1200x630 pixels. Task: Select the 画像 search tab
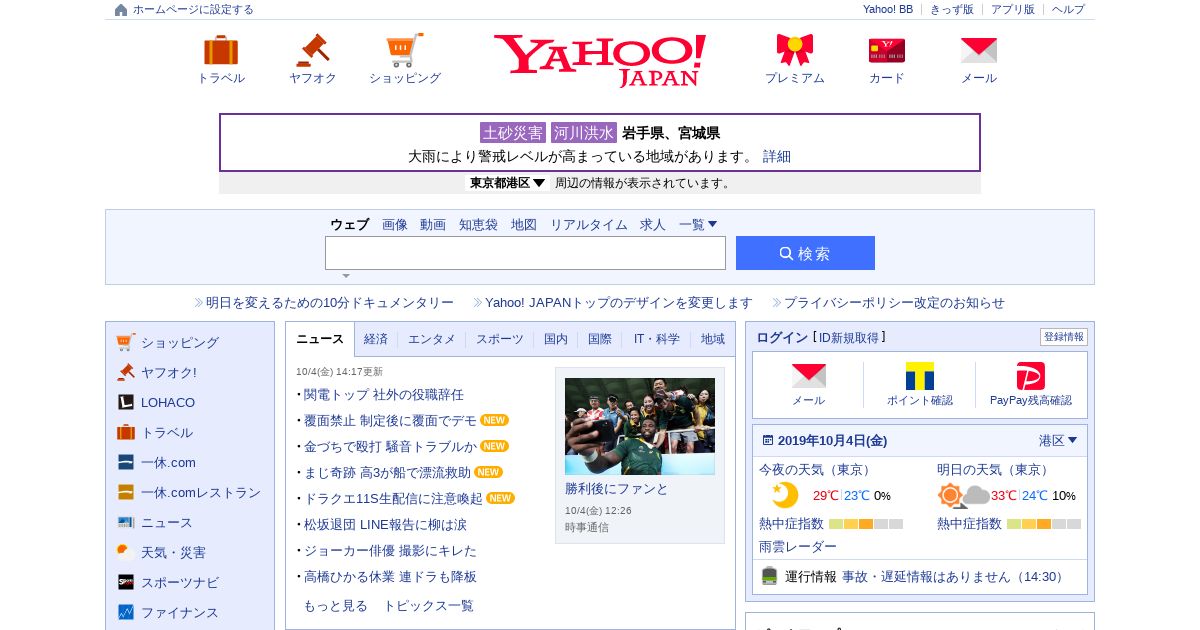pos(395,225)
